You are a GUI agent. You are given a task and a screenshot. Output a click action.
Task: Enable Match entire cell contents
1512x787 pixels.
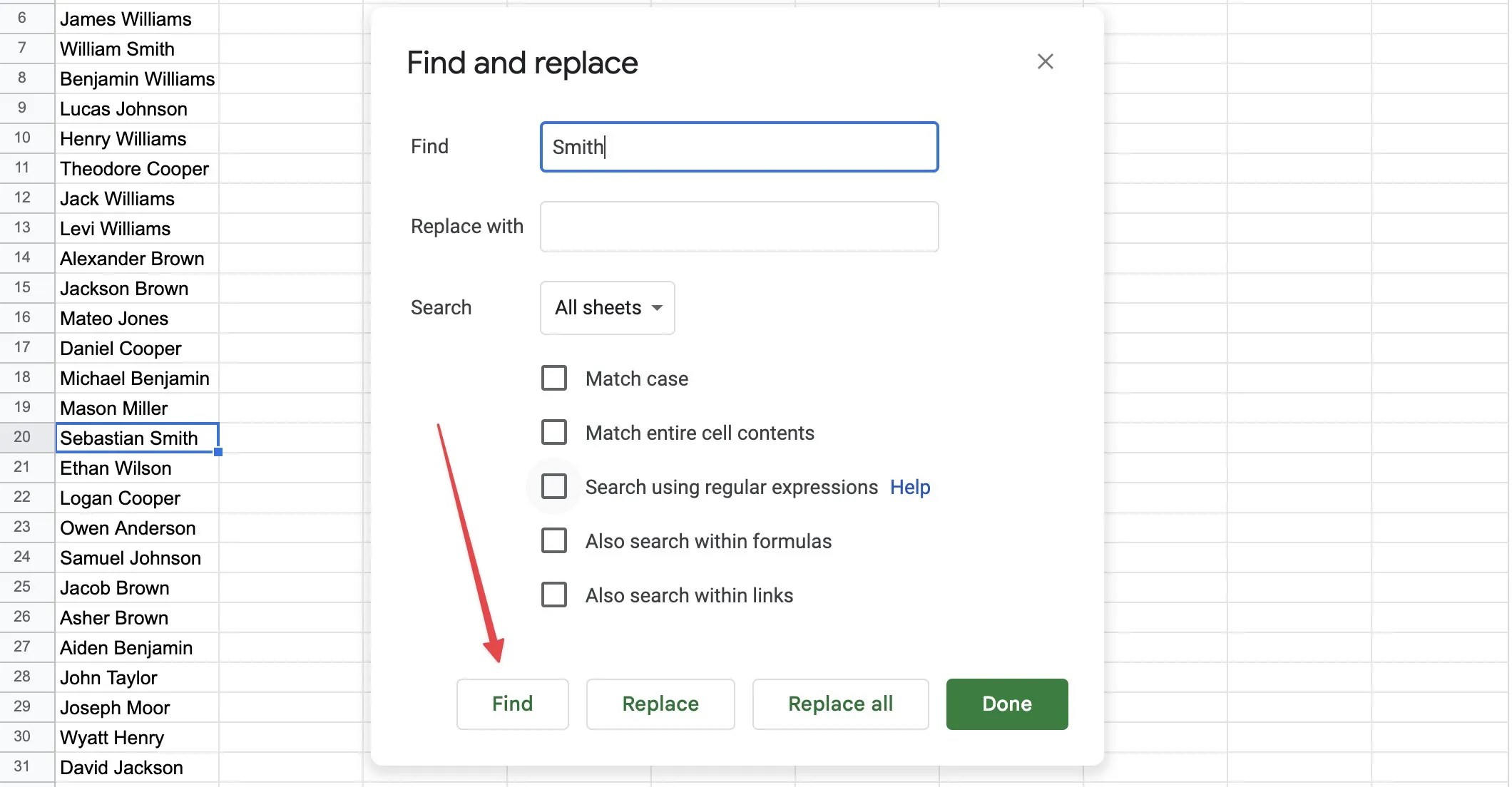[553, 432]
